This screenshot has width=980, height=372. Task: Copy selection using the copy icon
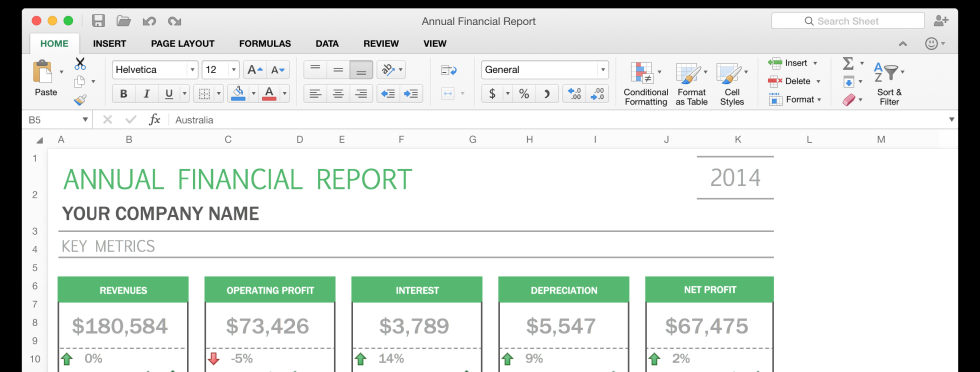79,81
